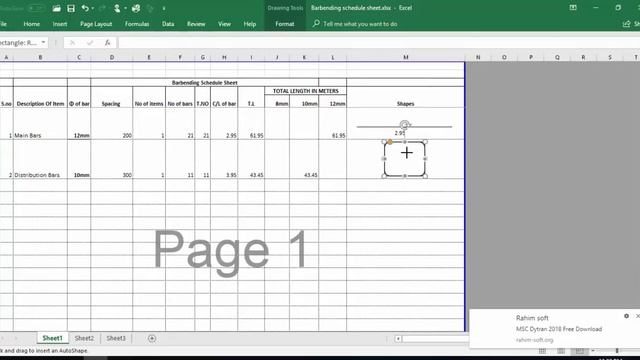Save the workbook with the floppy icon
The width and height of the screenshot is (640, 360).
tap(71, 8)
